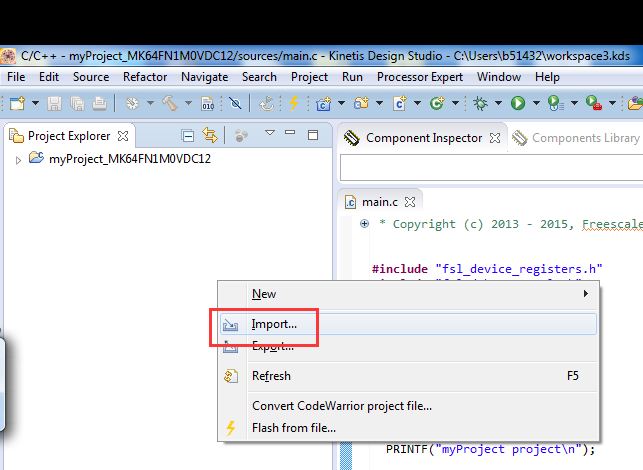Open the hammer Build dropdown arrow
643x470 pixels.
point(188,103)
